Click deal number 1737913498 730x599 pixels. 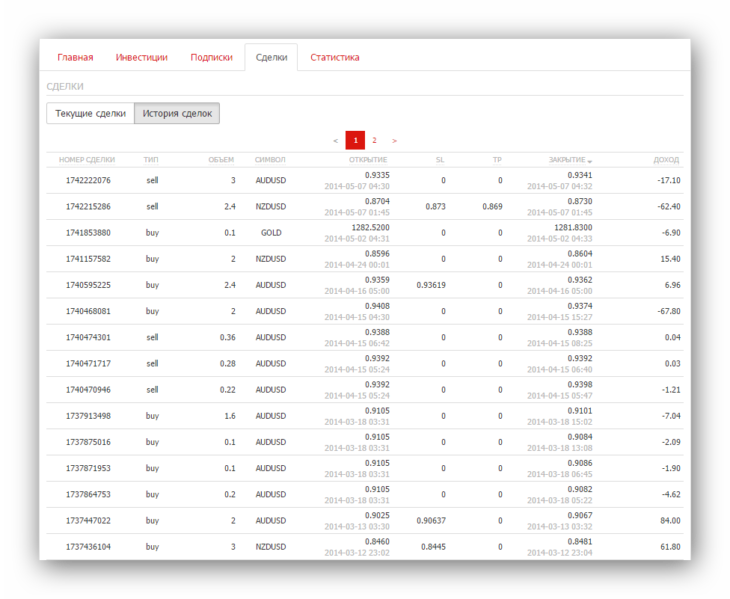(88, 416)
